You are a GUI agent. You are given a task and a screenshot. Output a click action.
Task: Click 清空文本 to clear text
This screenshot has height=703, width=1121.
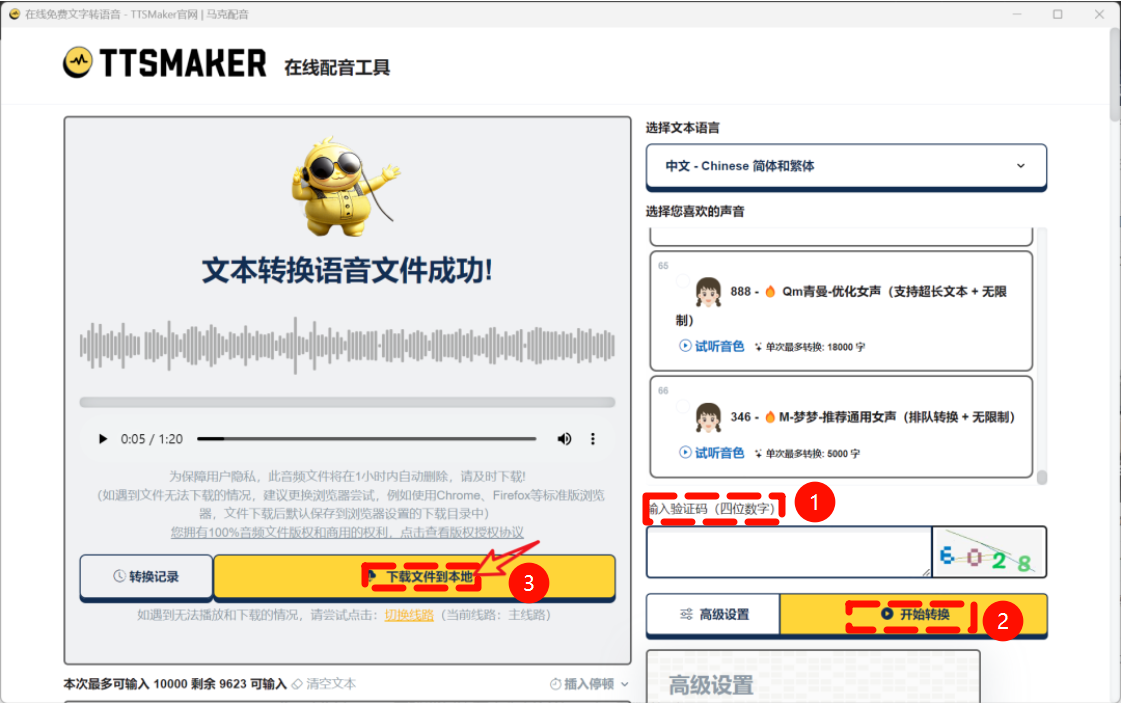click(x=324, y=684)
